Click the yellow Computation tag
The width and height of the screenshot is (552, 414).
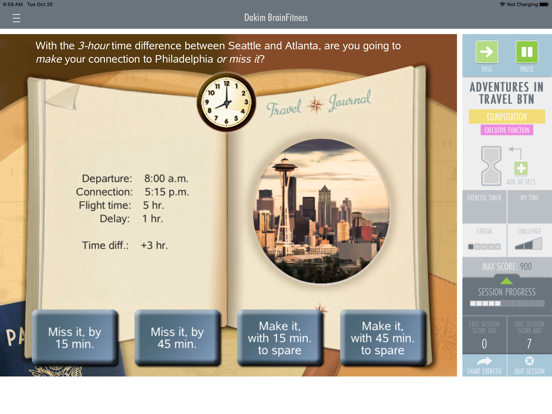[507, 117]
